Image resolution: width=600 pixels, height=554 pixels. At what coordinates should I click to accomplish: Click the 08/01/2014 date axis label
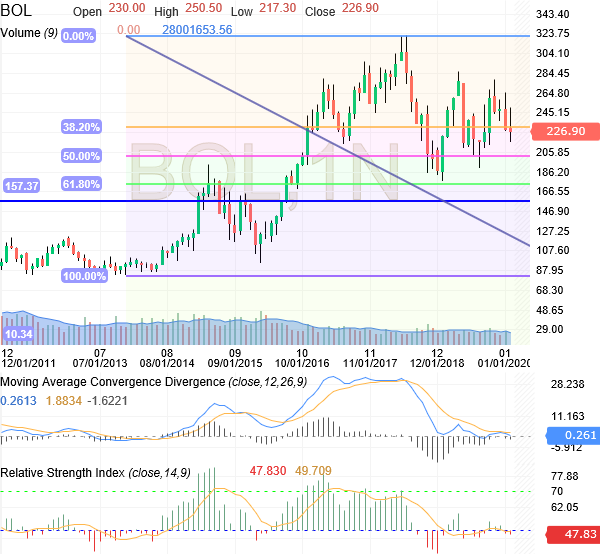coord(167,363)
